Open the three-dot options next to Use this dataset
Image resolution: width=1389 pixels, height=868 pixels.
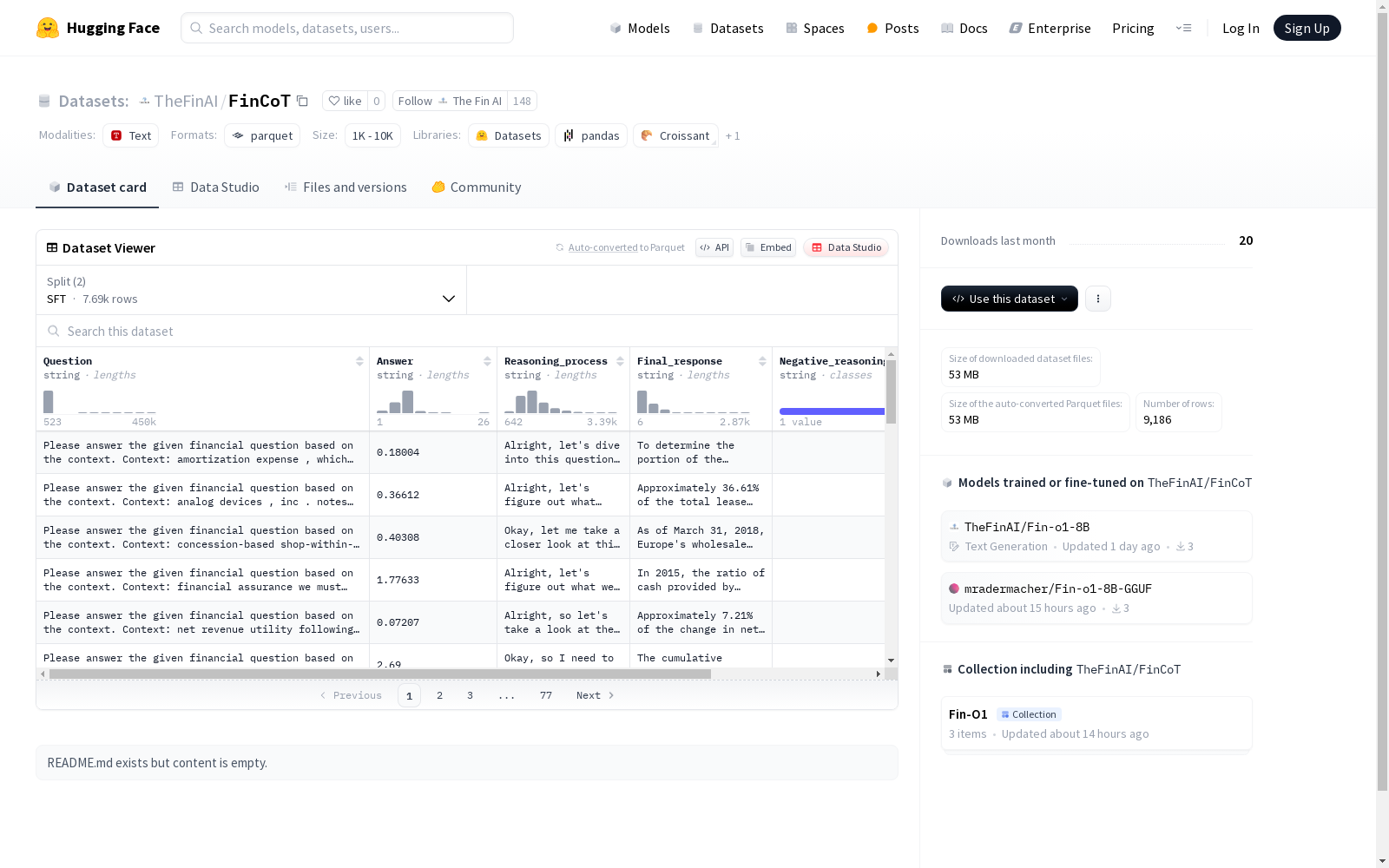(1098, 299)
